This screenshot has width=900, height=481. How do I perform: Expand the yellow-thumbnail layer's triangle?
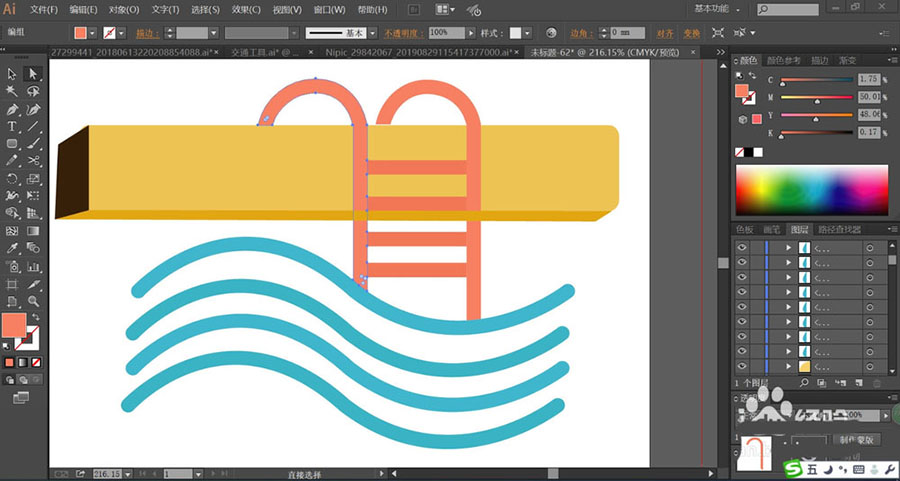coord(788,366)
